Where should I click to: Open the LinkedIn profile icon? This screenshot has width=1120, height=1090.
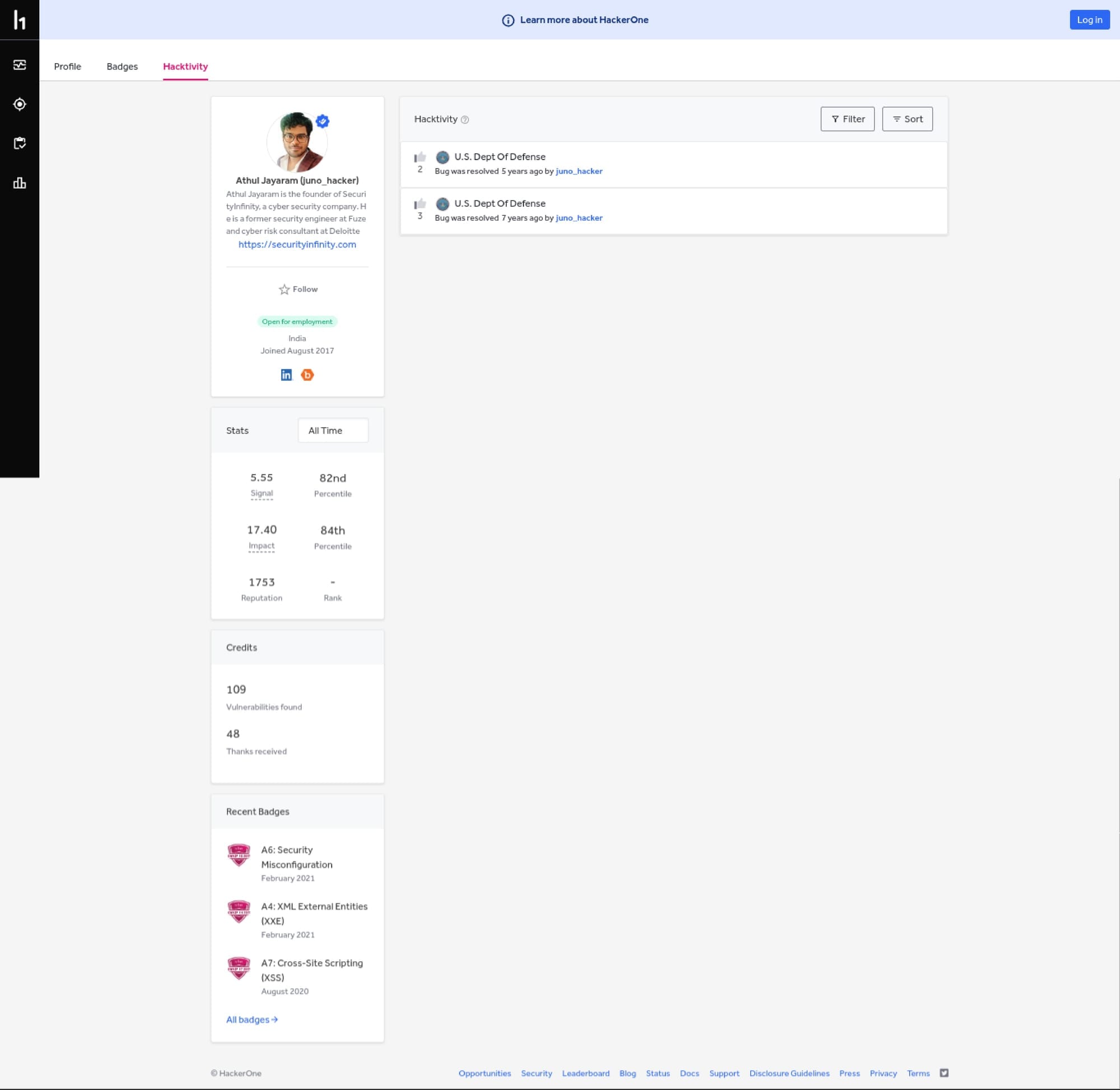click(x=286, y=375)
